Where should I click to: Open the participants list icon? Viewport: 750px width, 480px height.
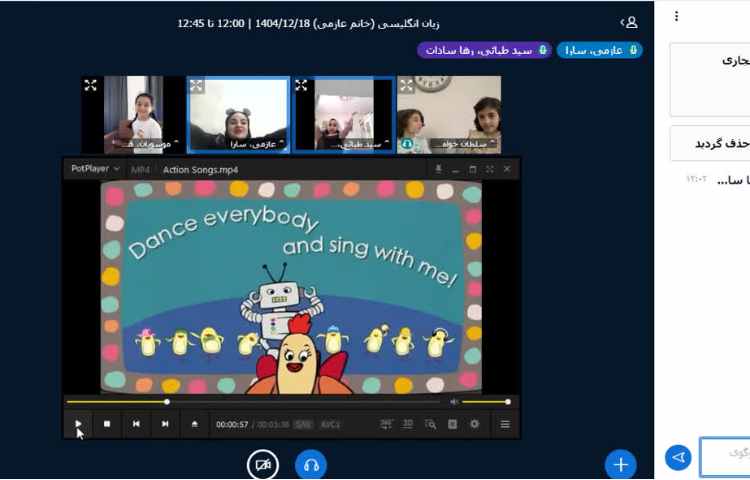point(629,22)
